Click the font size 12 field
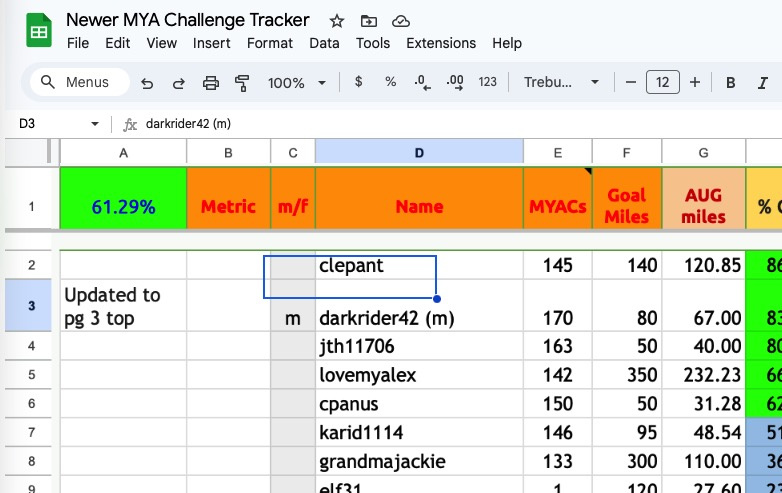Image resolution: width=782 pixels, height=493 pixels. click(662, 82)
